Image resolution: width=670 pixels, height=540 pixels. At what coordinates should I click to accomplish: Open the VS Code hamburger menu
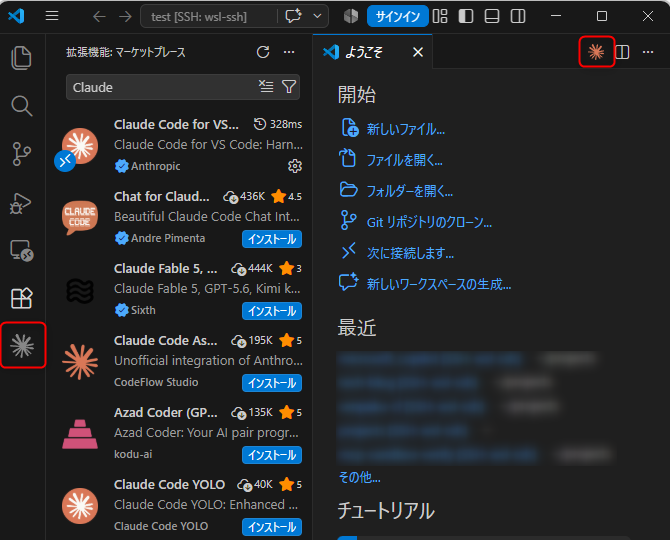tap(52, 16)
